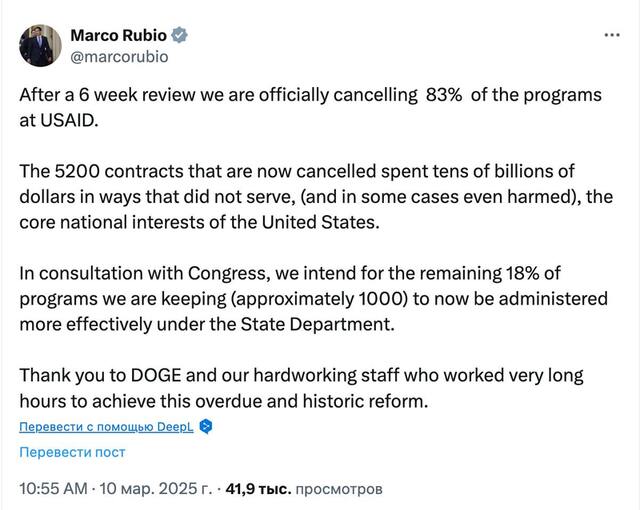
Task: Open the three-dot more options menu
Action: tap(612, 35)
